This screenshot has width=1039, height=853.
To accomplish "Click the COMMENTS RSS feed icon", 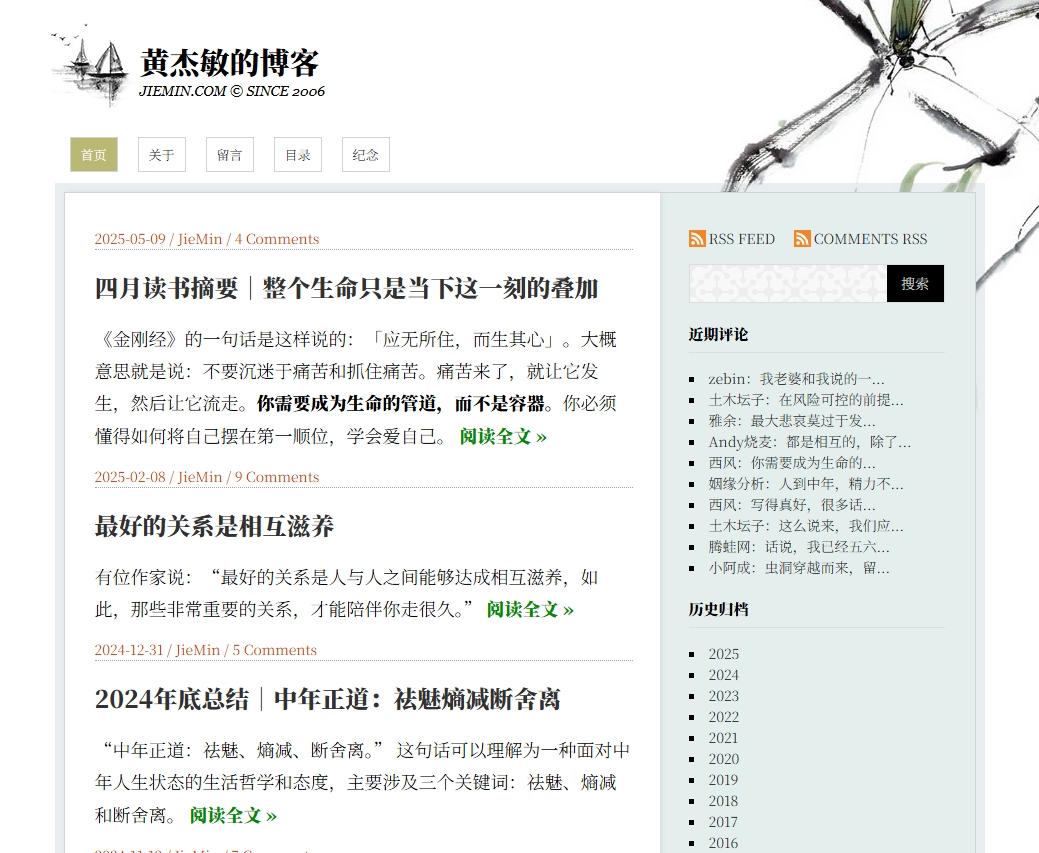I will point(801,239).
